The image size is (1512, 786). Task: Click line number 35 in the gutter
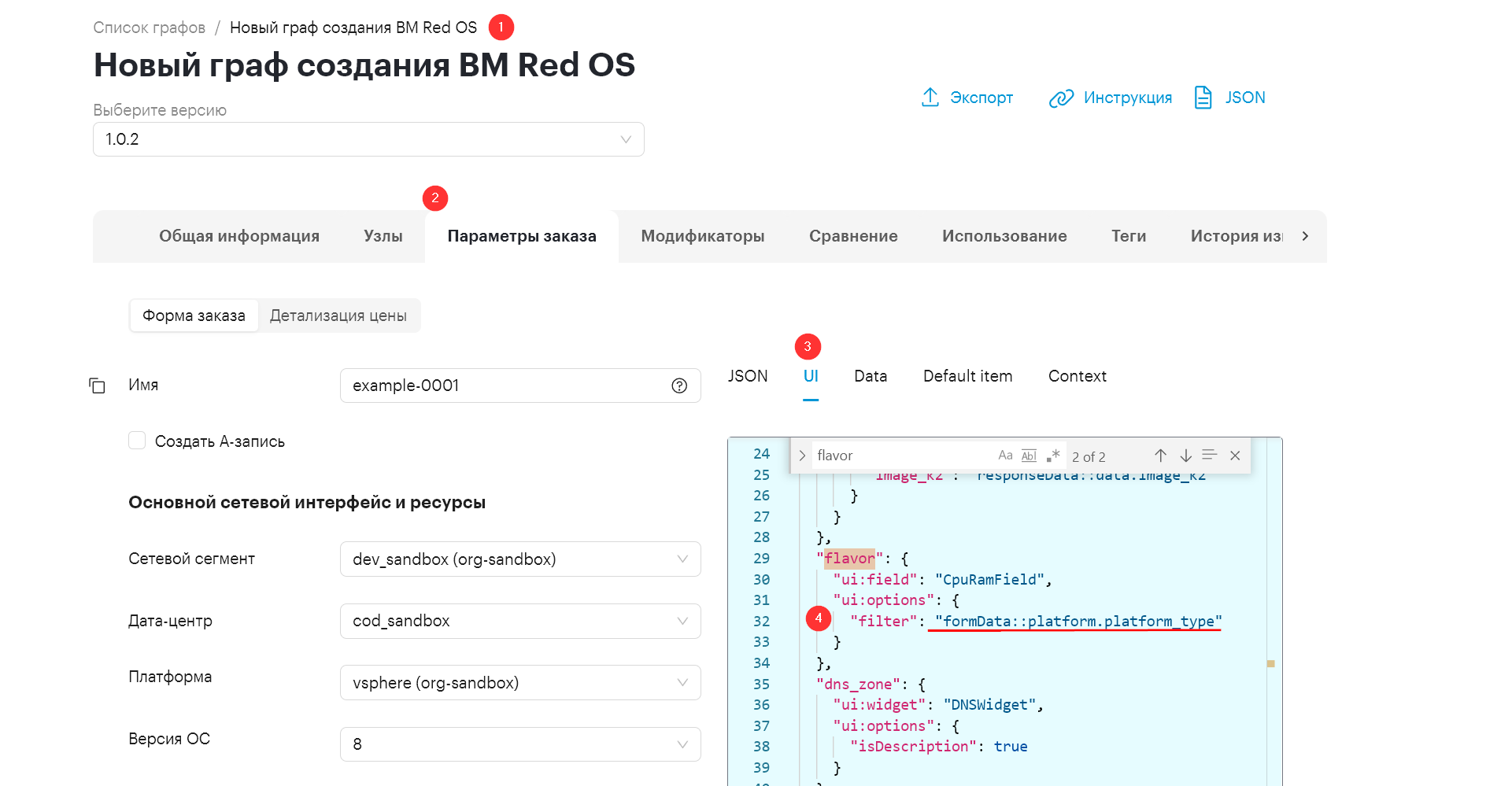pyautogui.click(x=761, y=685)
